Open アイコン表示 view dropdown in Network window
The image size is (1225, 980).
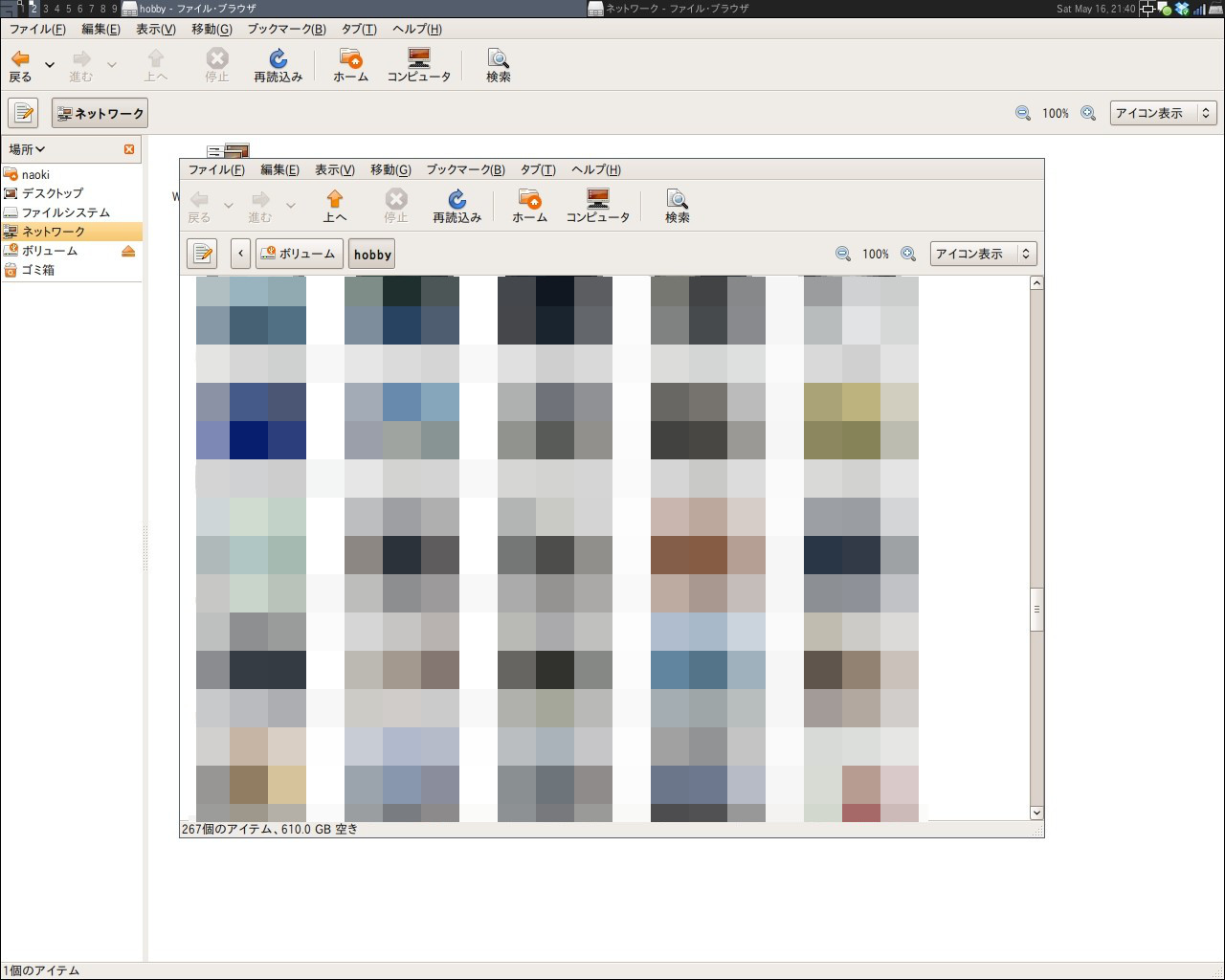1164,113
